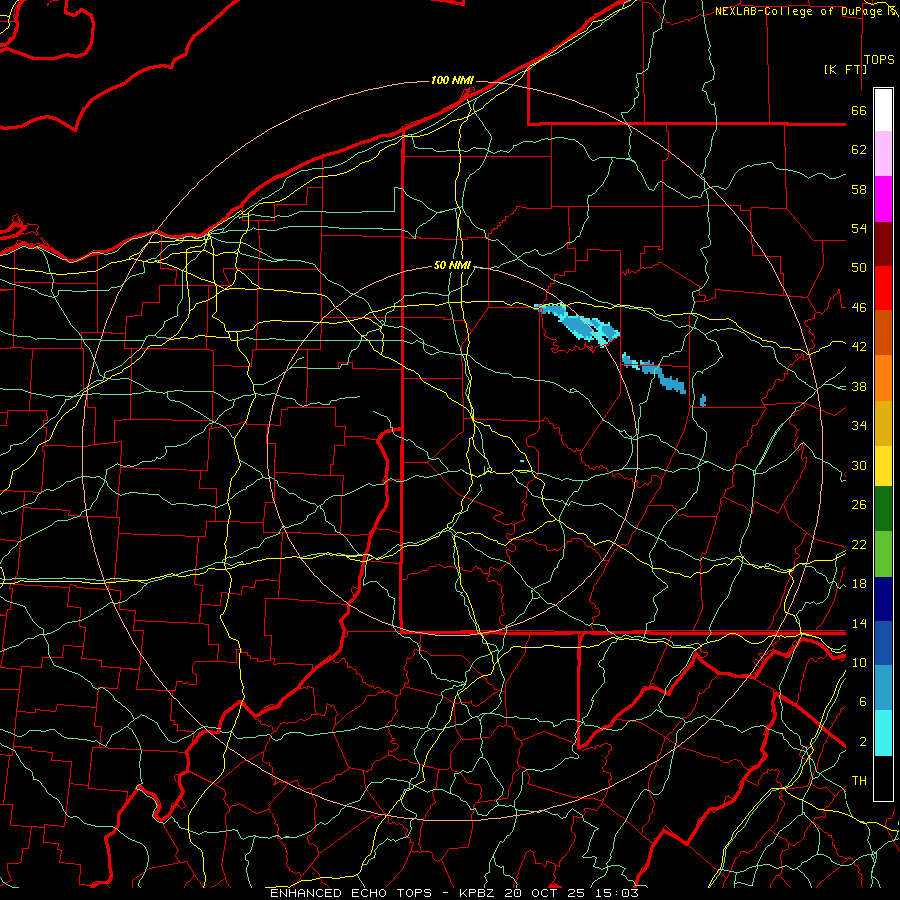
Task: Click the orange 38-42 kft legend swatch
Action: (x=883, y=377)
